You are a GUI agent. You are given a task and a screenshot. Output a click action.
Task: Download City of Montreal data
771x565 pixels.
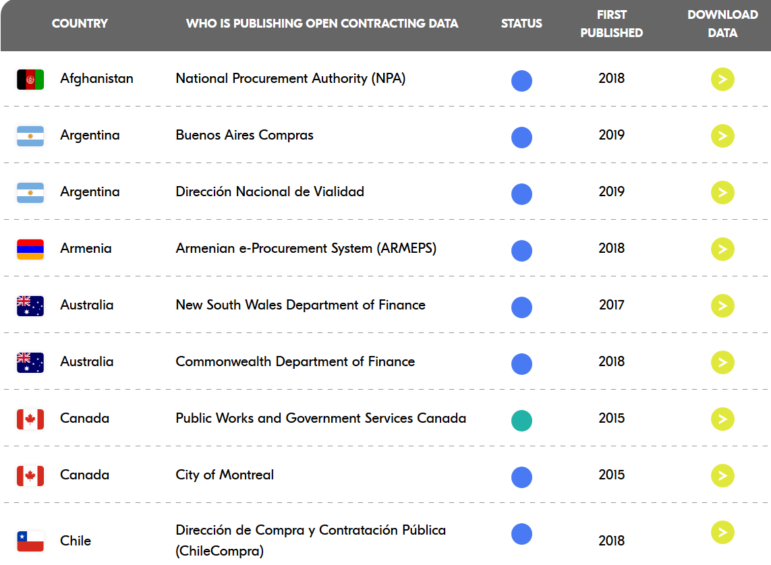(722, 476)
